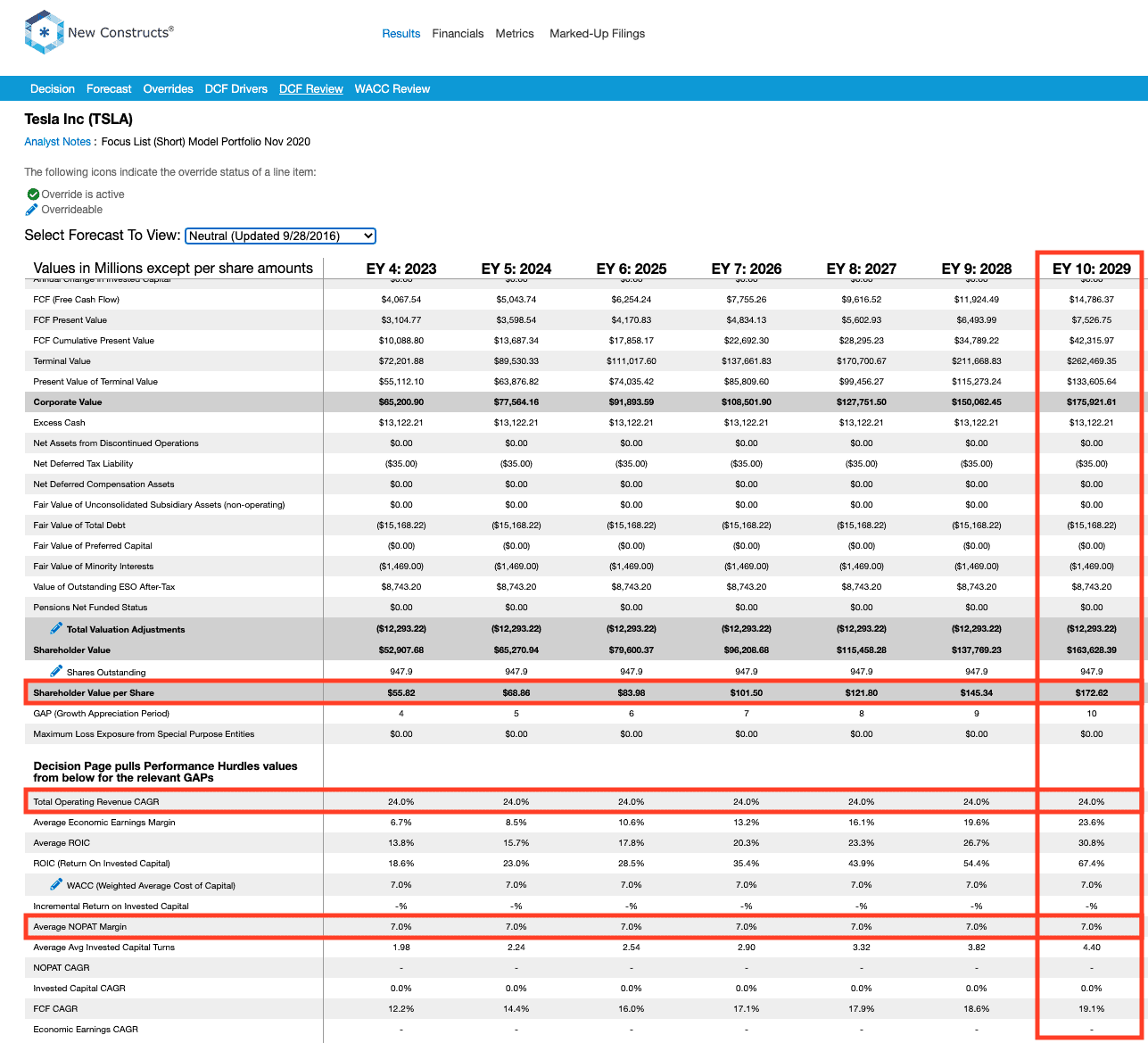Switch to the Decision tab

(53, 89)
